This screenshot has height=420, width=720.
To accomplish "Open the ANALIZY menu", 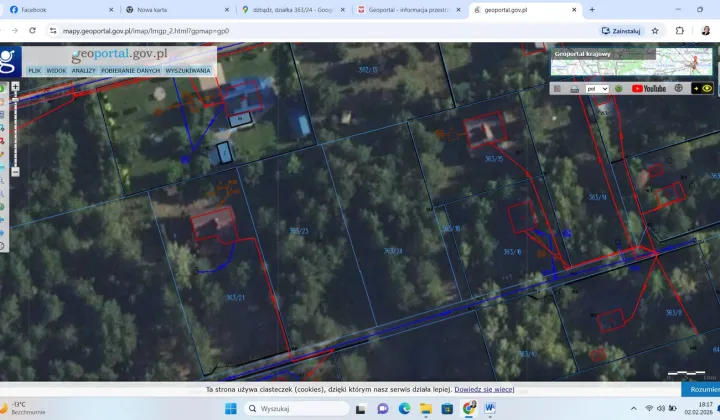I will (84, 71).
